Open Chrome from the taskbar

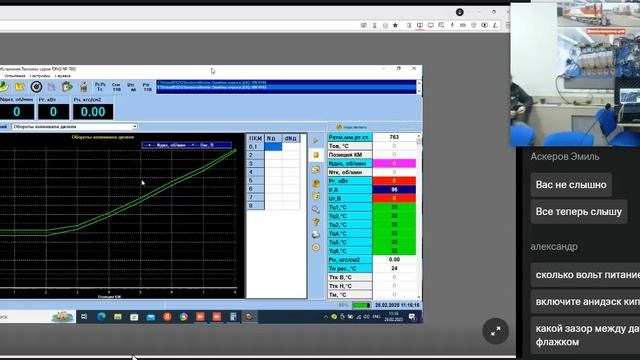[x=184, y=317]
